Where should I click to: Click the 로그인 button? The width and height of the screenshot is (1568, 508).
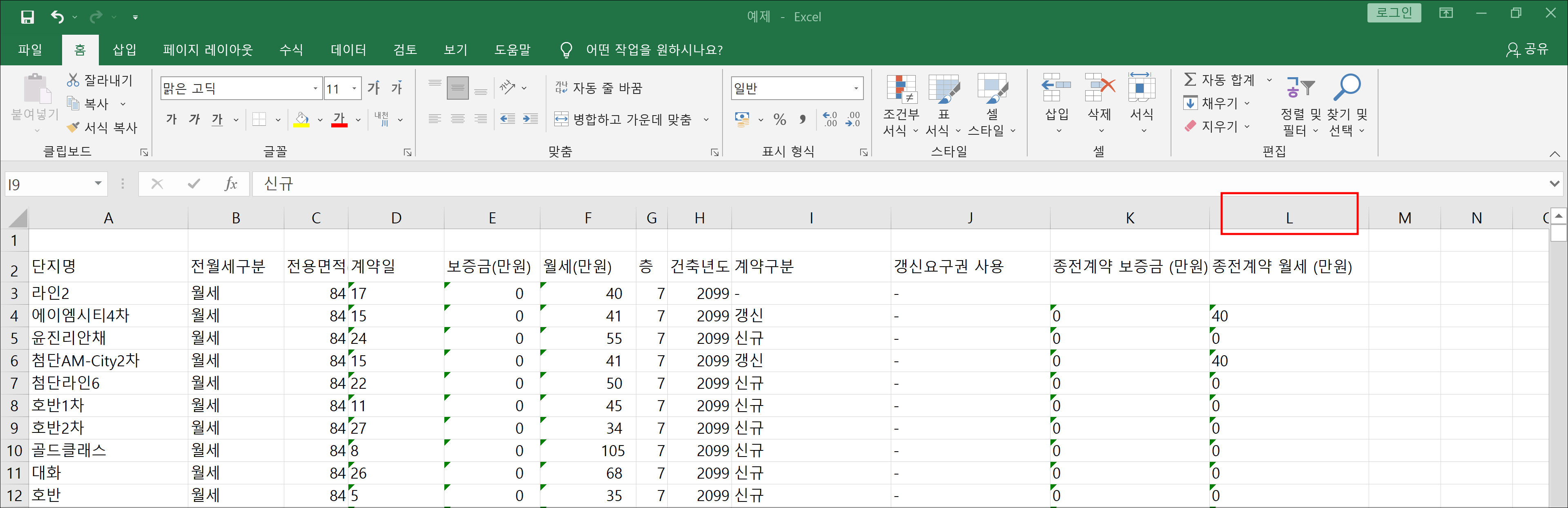1394,13
